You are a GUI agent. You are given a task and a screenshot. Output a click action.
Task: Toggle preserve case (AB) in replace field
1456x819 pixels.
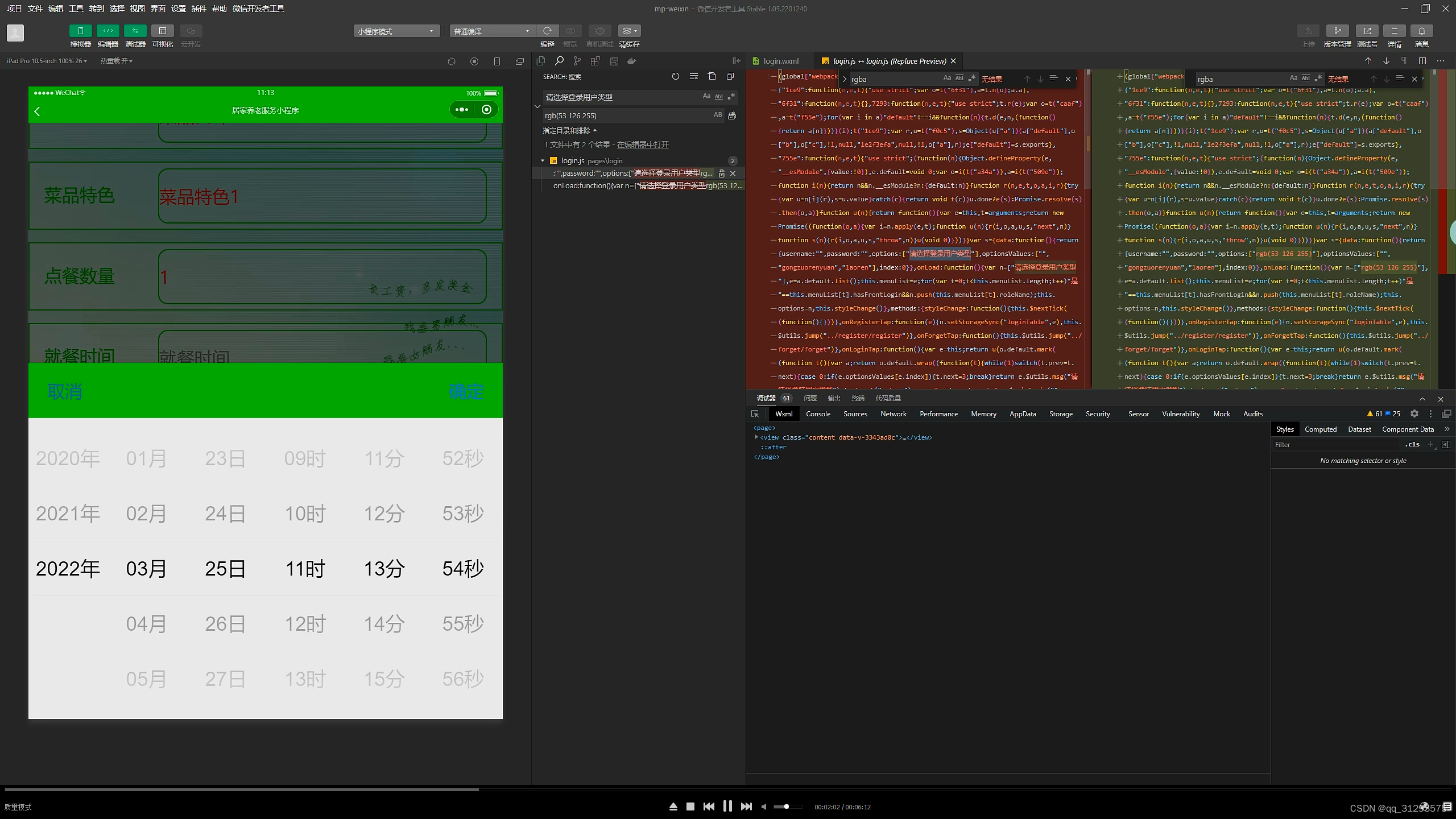point(718,115)
